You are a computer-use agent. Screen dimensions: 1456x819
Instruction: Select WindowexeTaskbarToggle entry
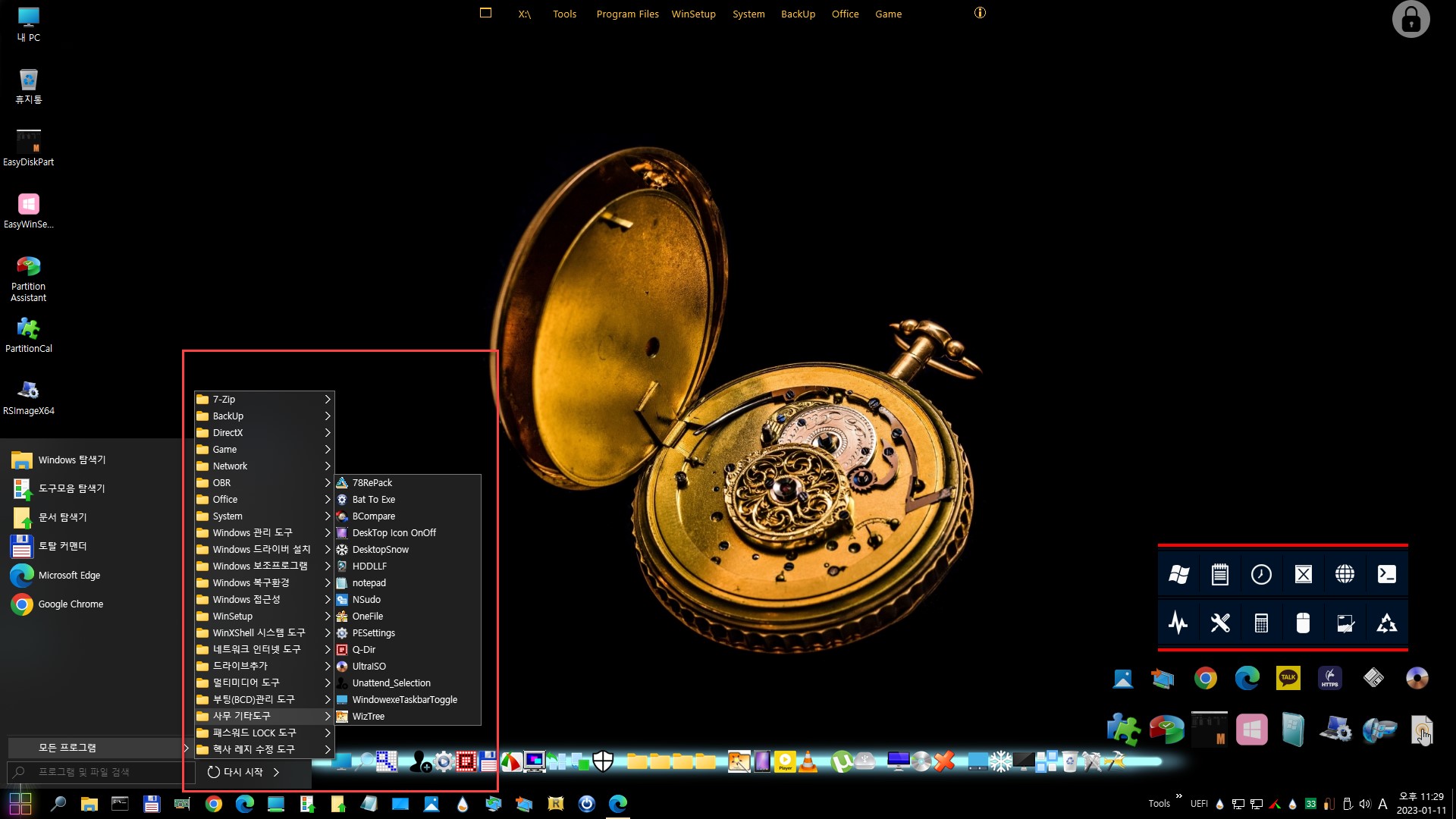408,699
